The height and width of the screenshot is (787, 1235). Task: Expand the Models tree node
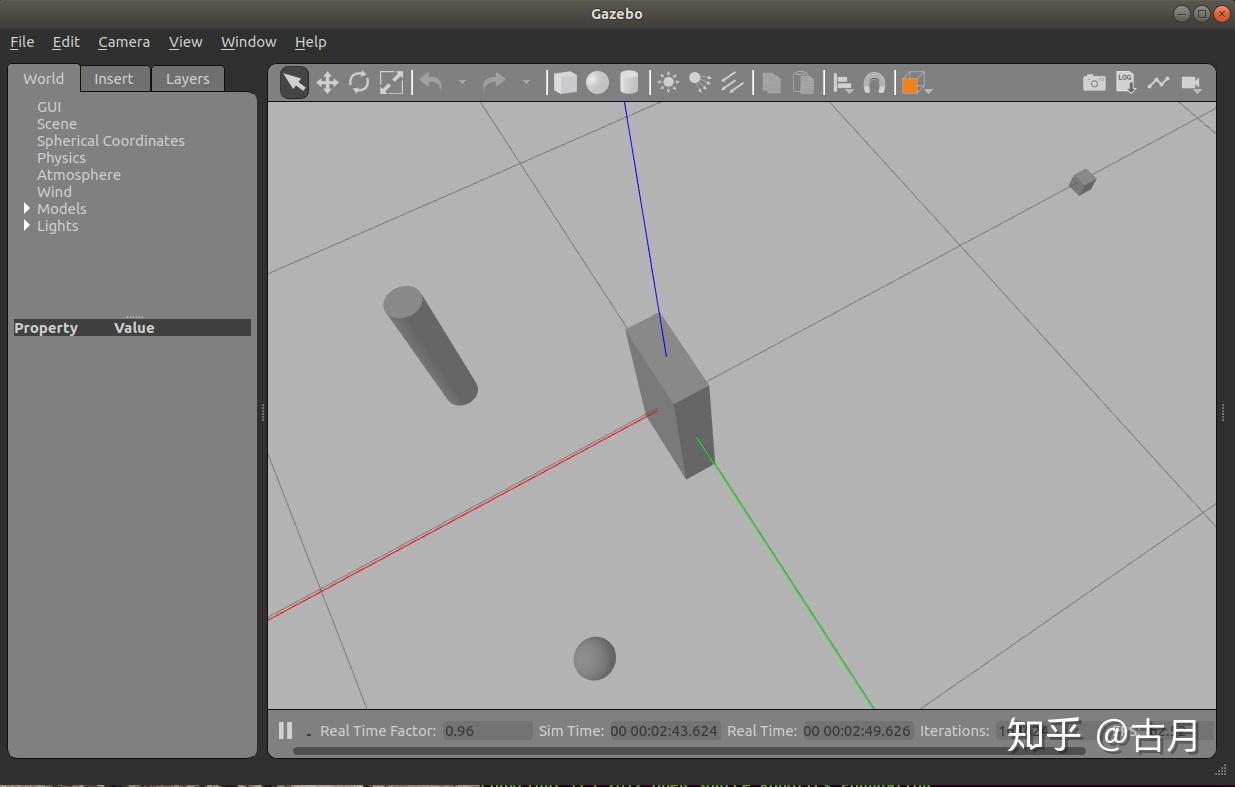tap(27, 208)
